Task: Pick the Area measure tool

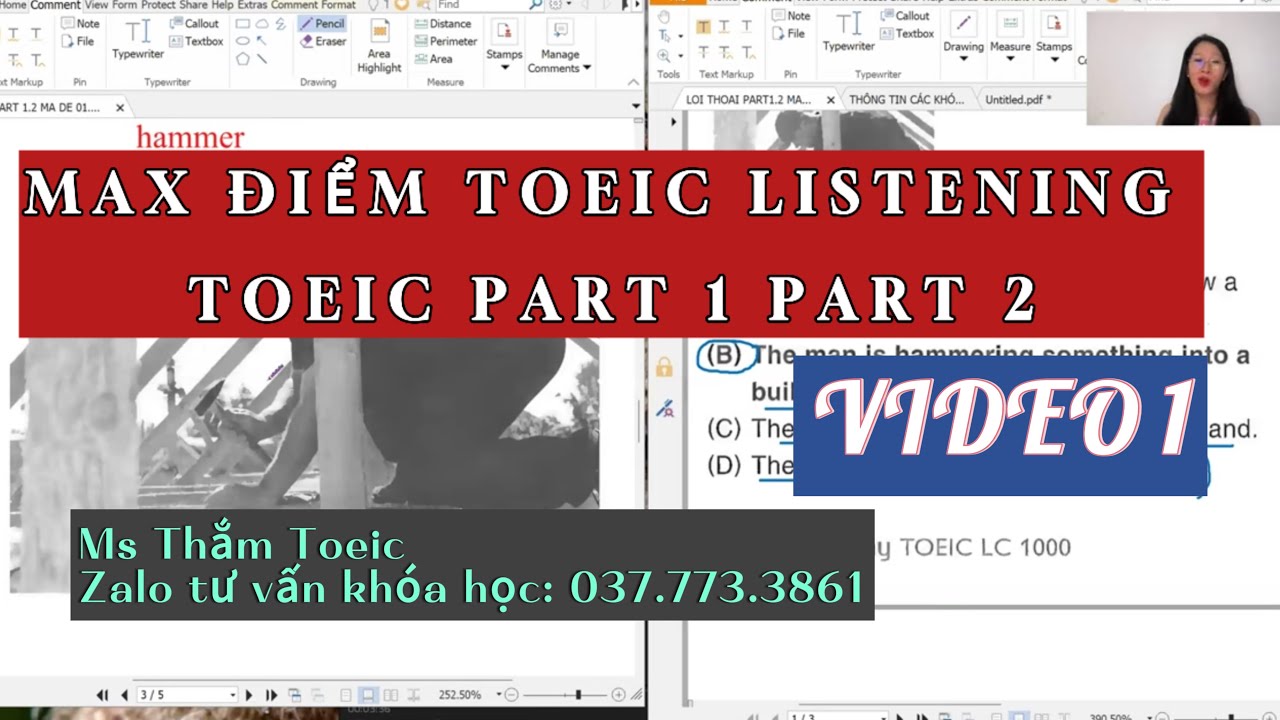Action: point(432,59)
